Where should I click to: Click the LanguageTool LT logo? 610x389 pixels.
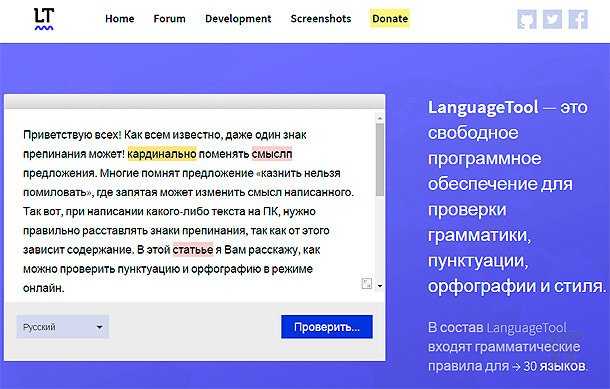coord(44,19)
